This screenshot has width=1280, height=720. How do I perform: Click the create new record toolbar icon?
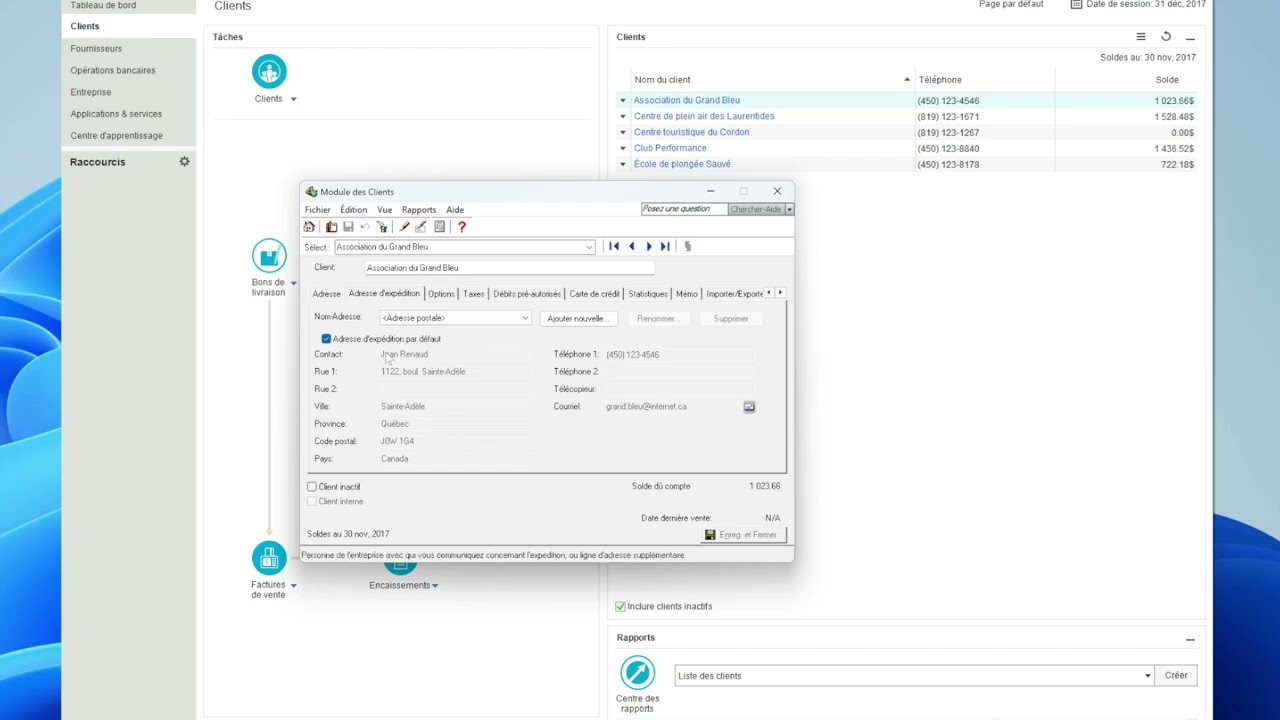click(331, 227)
